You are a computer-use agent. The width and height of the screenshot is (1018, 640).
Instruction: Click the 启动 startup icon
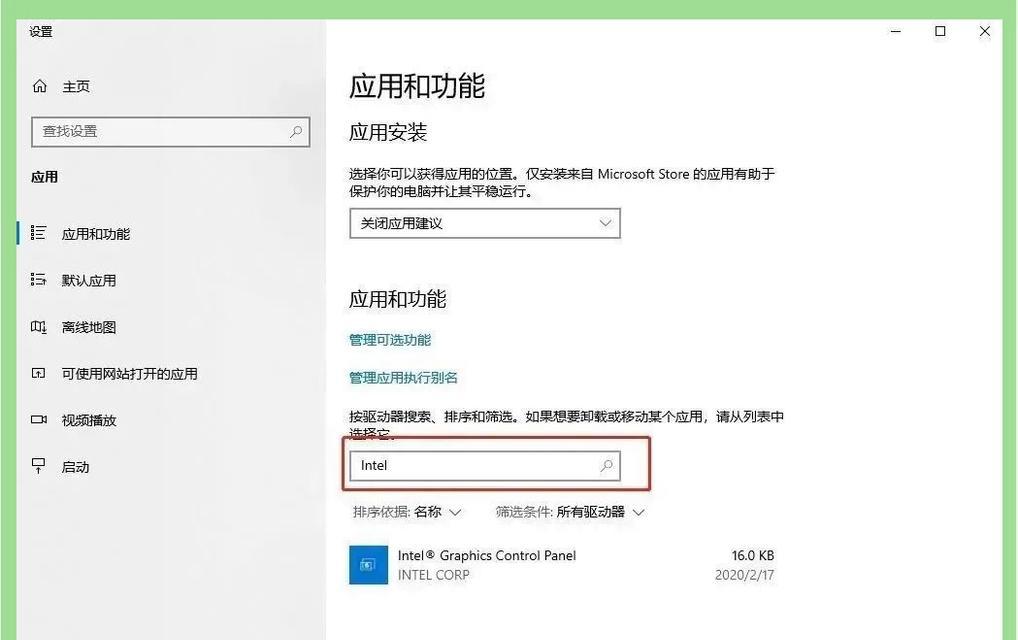pyautogui.click(x=39, y=466)
